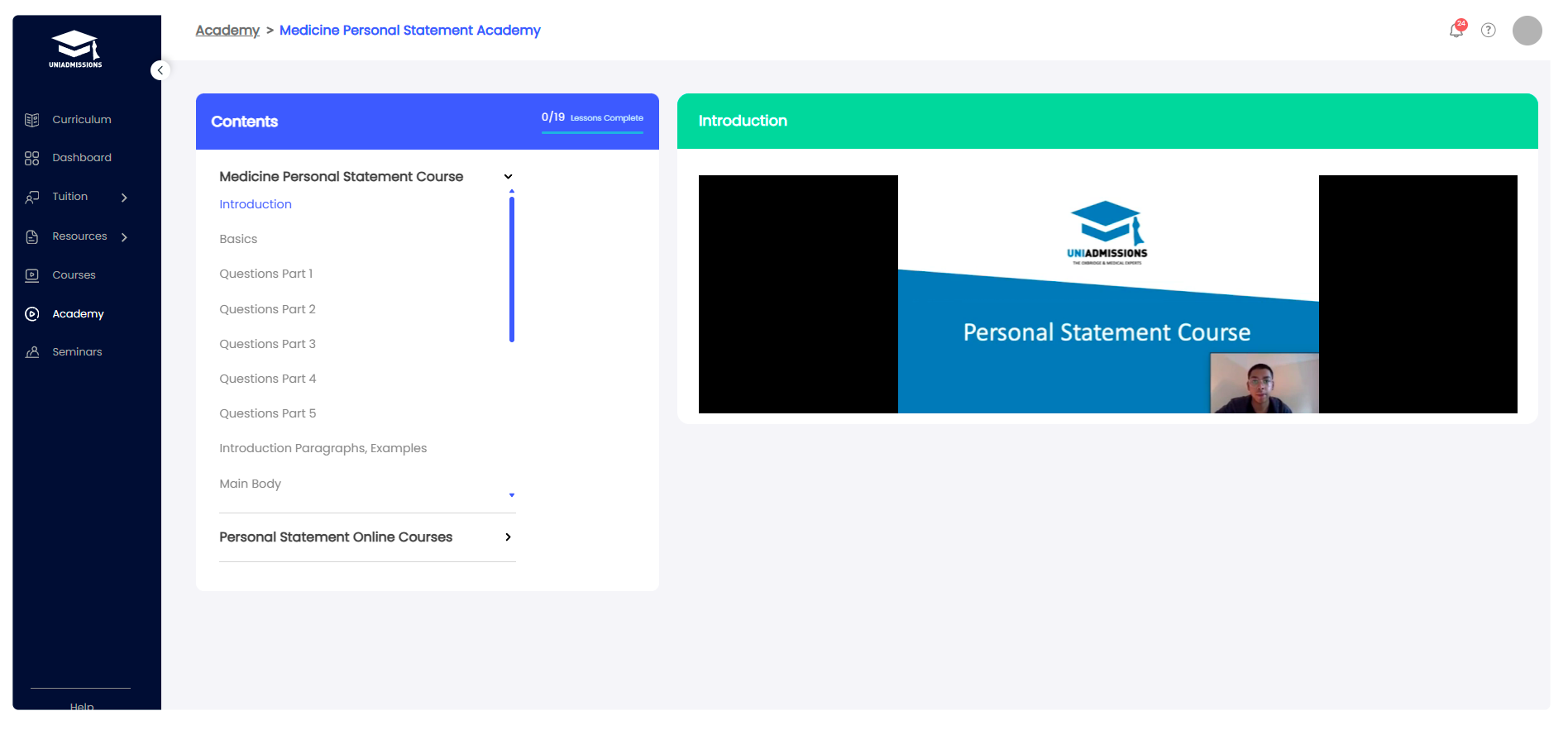Collapse the sidebar with the arrow button
This screenshot has width=1568, height=730.
click(x=160, y=70)
